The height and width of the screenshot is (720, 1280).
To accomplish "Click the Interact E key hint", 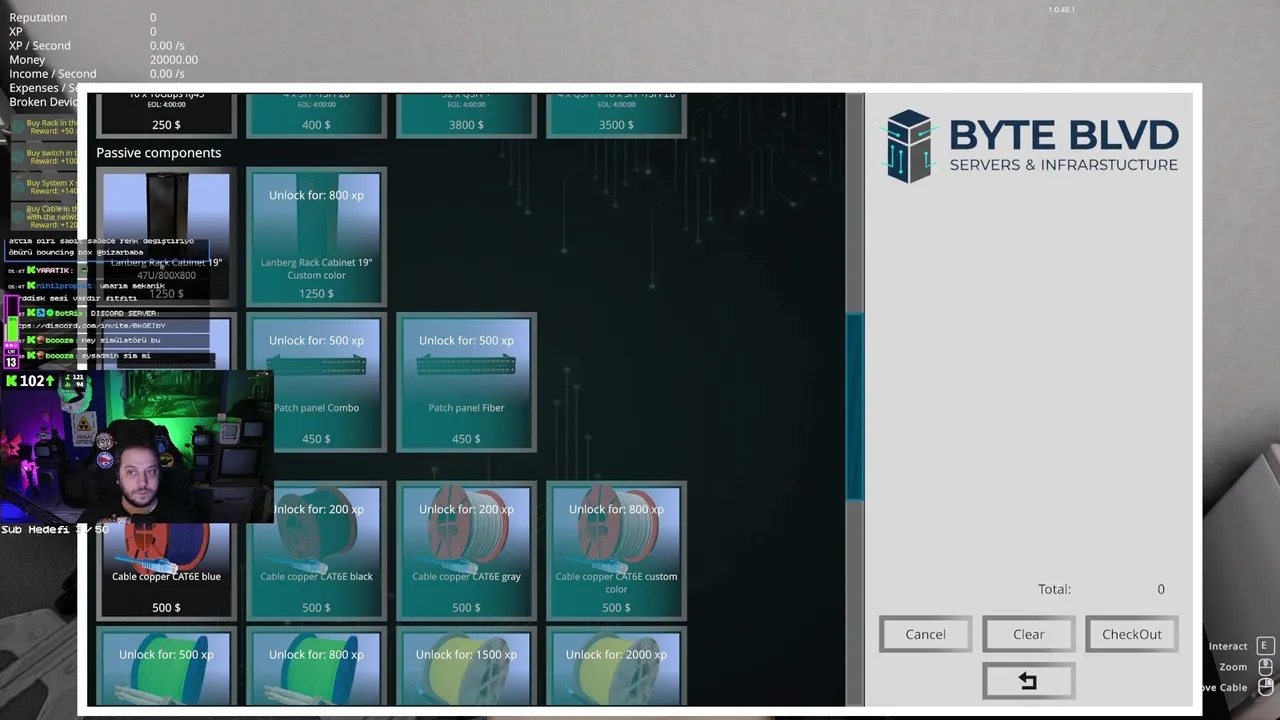I will [1264, 646].
